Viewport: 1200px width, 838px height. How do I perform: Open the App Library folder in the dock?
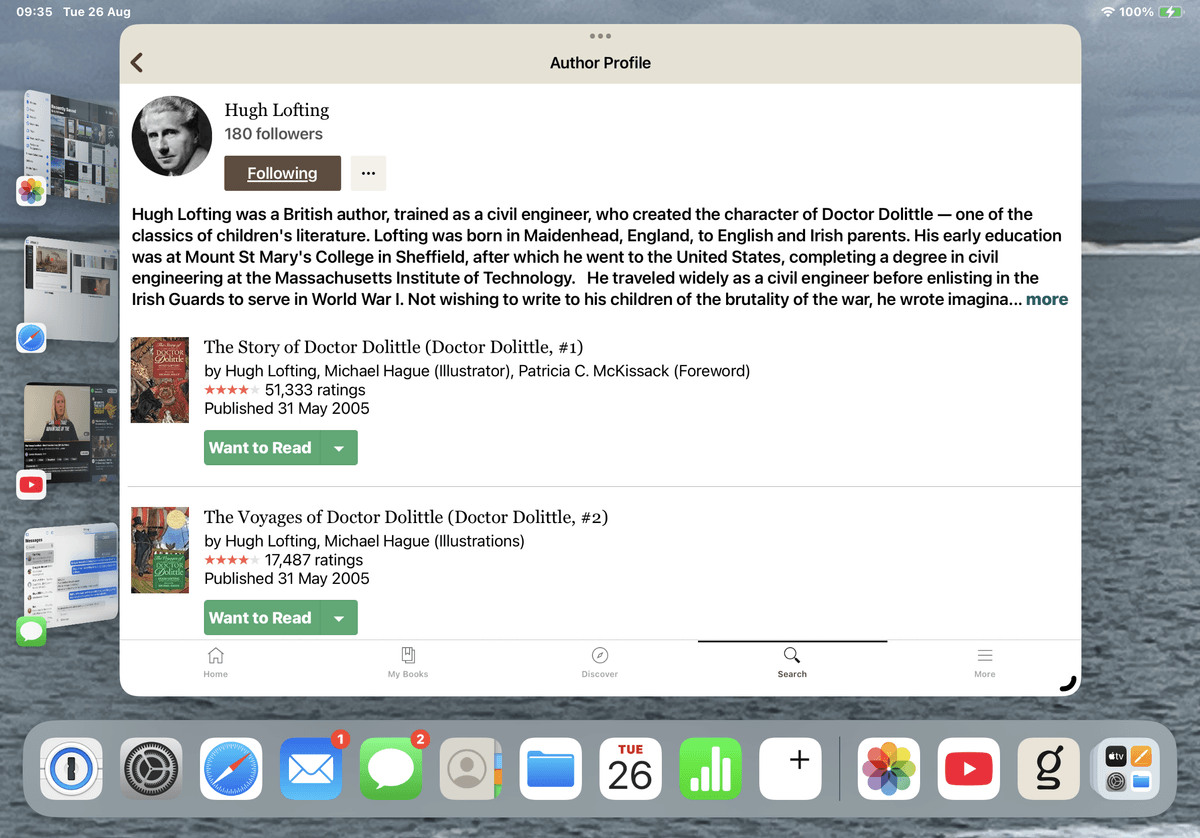tap(1129, 769)
